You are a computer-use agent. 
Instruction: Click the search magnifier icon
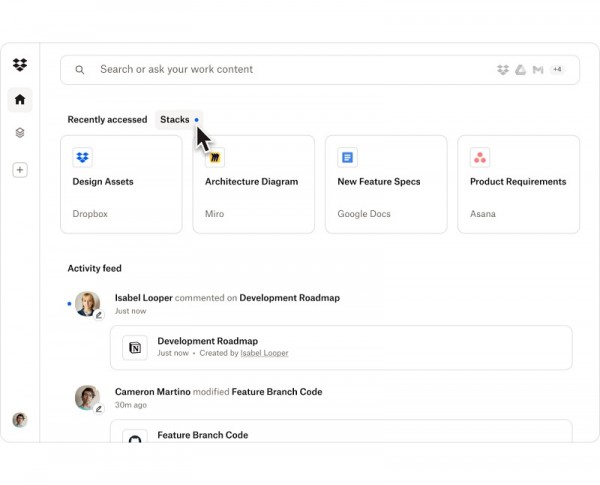click(80, 70)
